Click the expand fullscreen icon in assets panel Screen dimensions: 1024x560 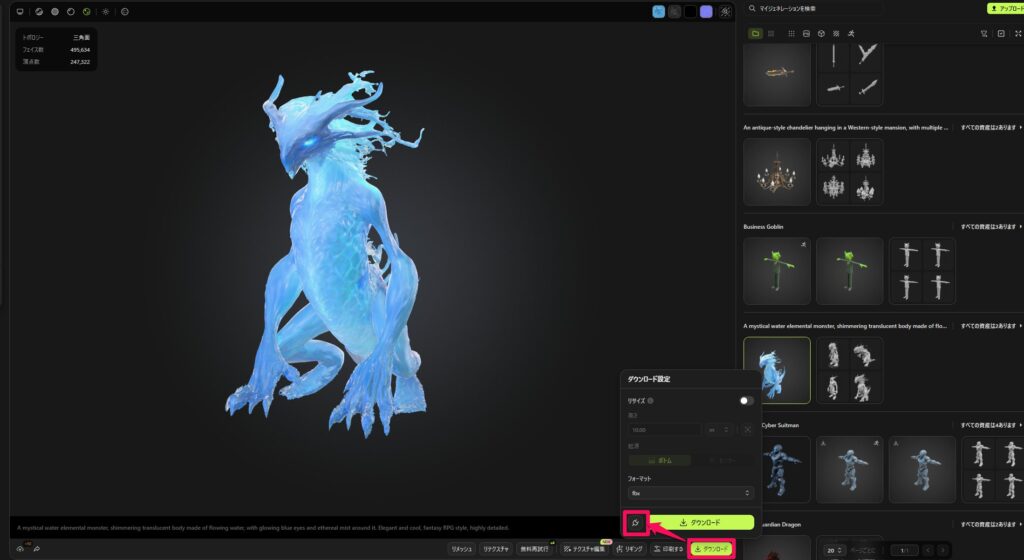[x=1017, y=33]
